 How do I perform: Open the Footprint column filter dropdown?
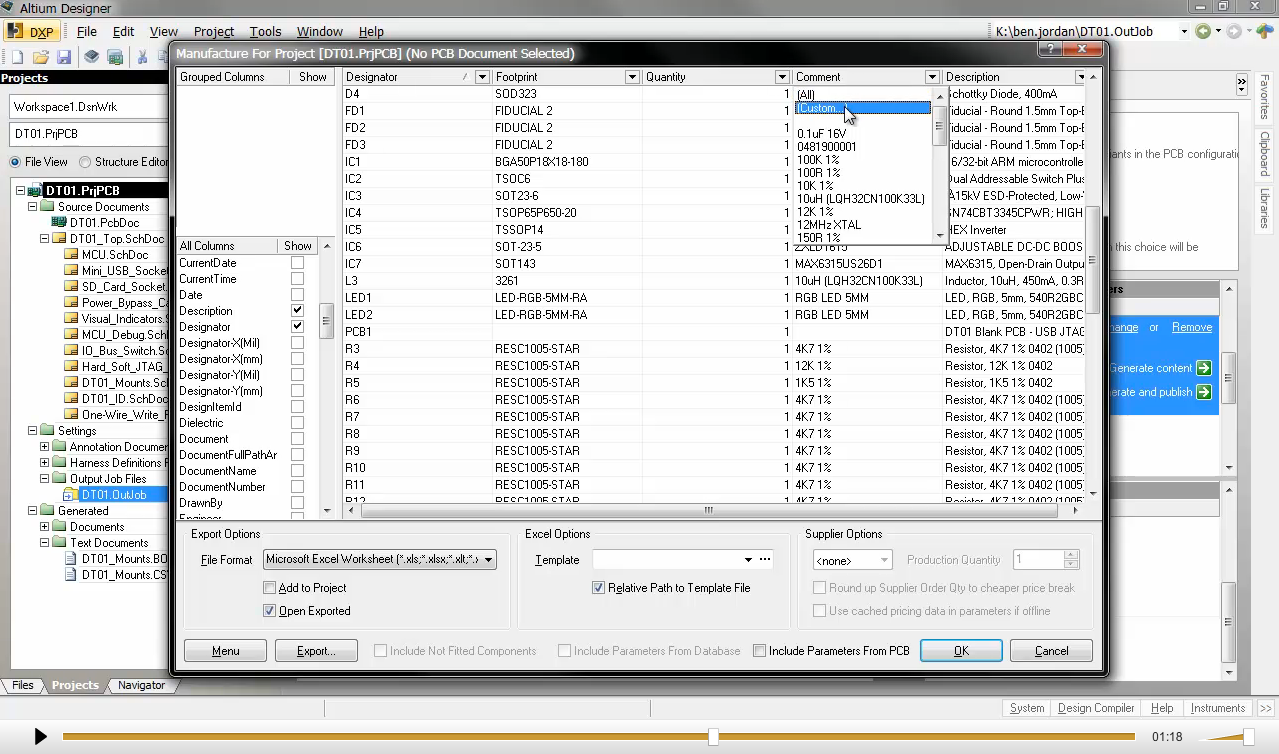632,77
